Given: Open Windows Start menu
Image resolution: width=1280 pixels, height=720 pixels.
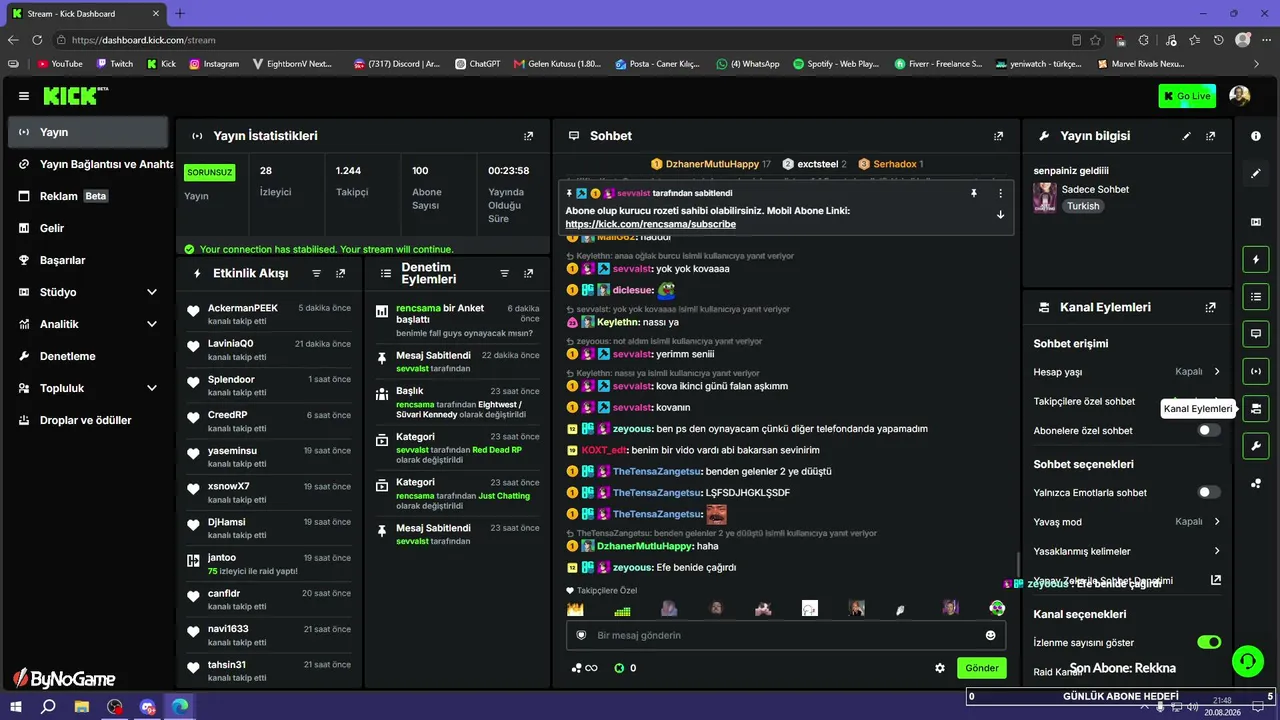Looking at the screenshot, I should 17,706.
